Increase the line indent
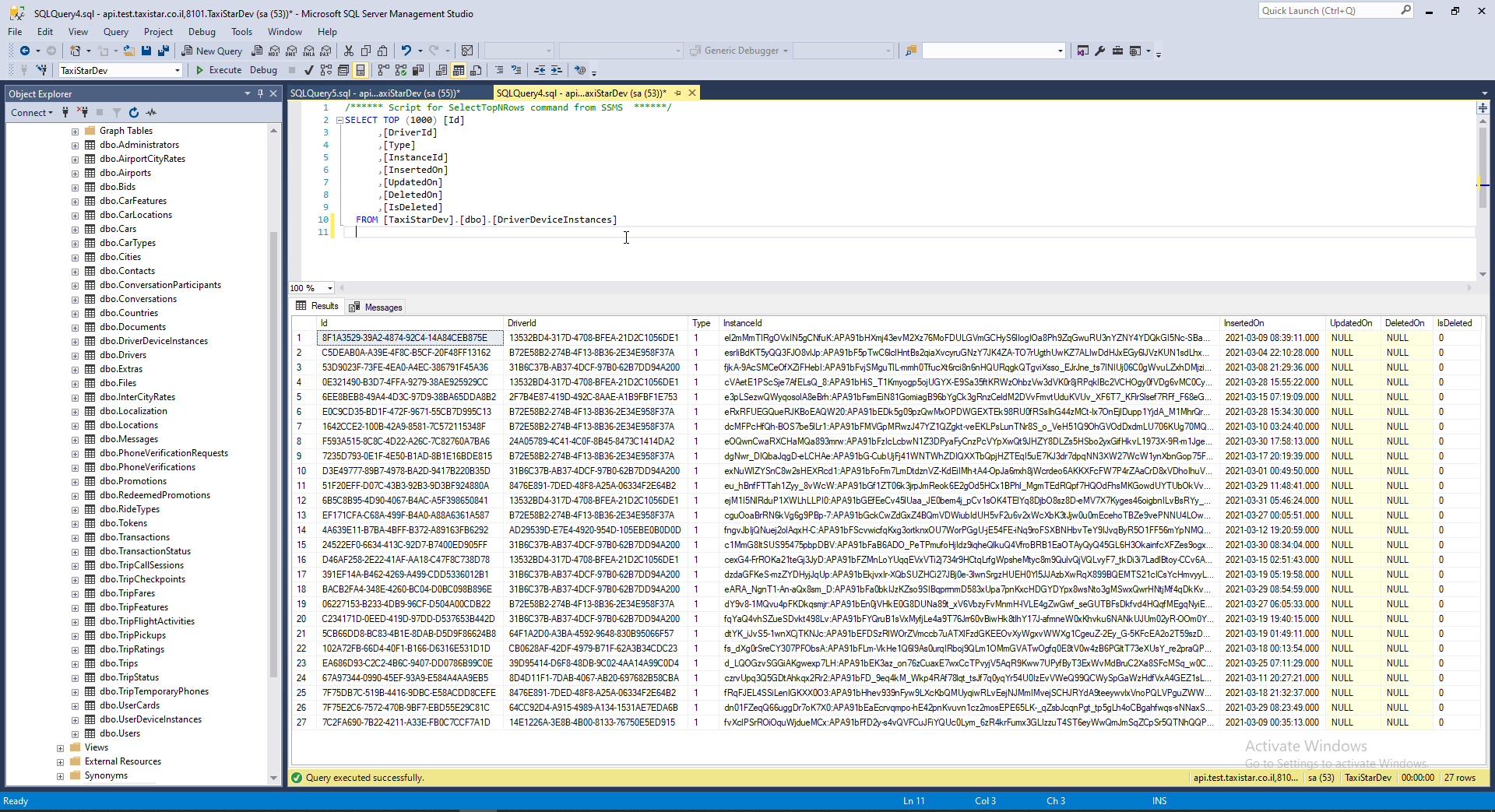This screenshot has width=1495, height=812. click(556, 70)
